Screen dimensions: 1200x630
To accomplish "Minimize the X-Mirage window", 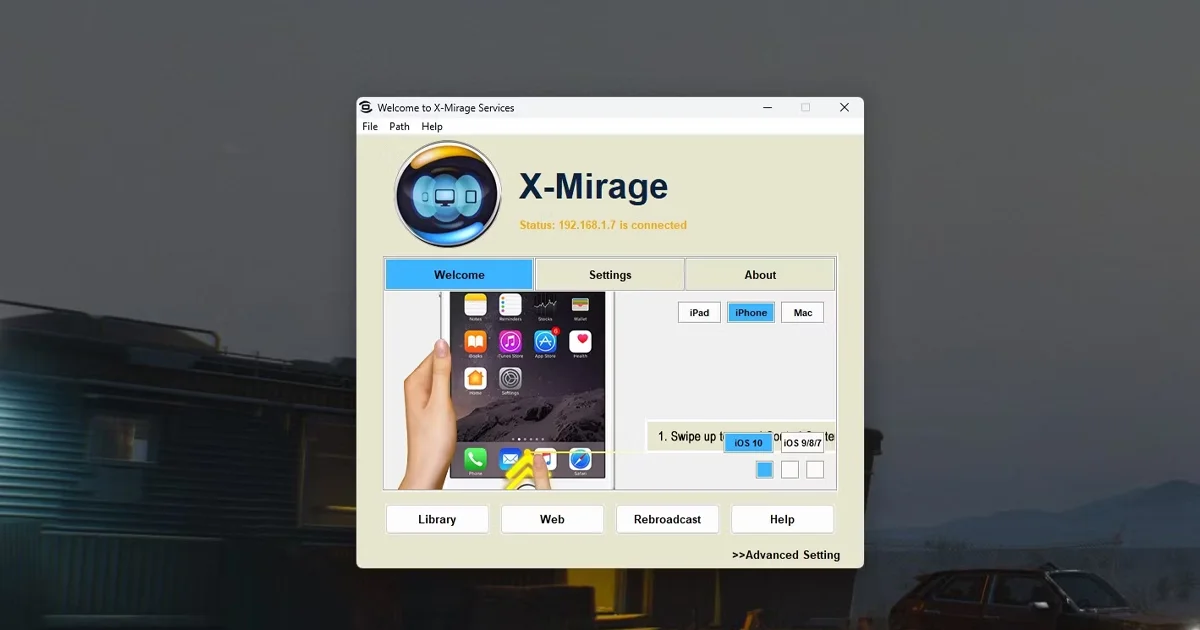I will coord(766,108).
